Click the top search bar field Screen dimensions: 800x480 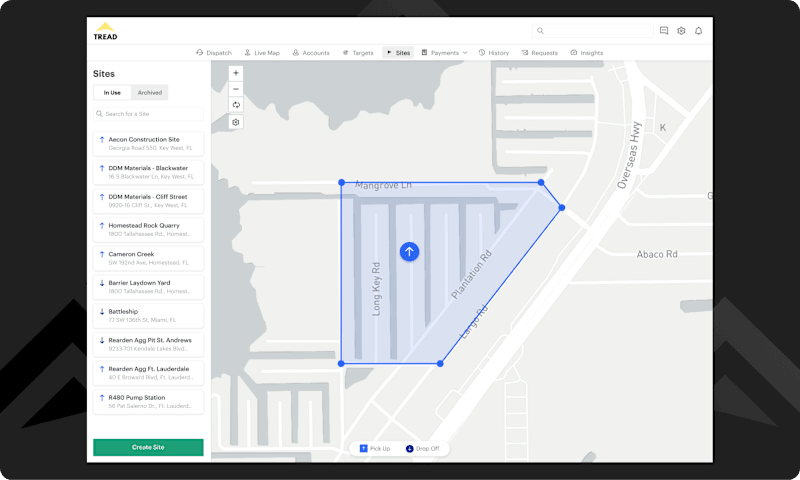[592, 31]
